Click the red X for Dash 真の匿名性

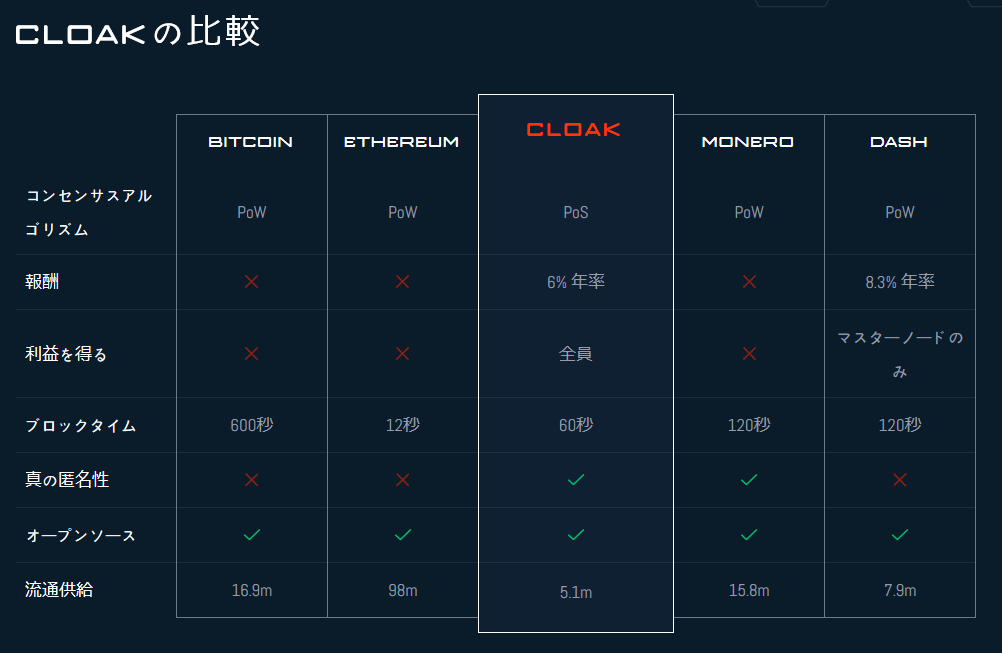(x=900, y=479)
